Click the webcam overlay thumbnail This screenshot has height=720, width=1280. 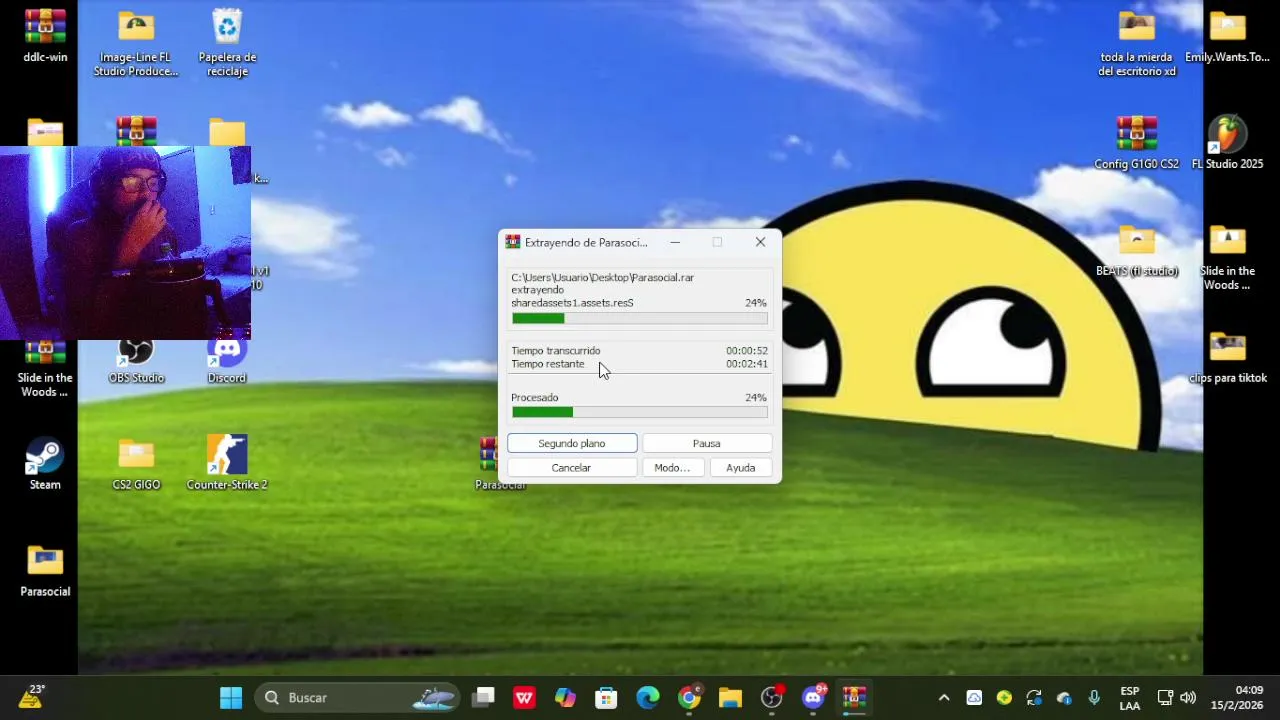(x=125, y=243)
